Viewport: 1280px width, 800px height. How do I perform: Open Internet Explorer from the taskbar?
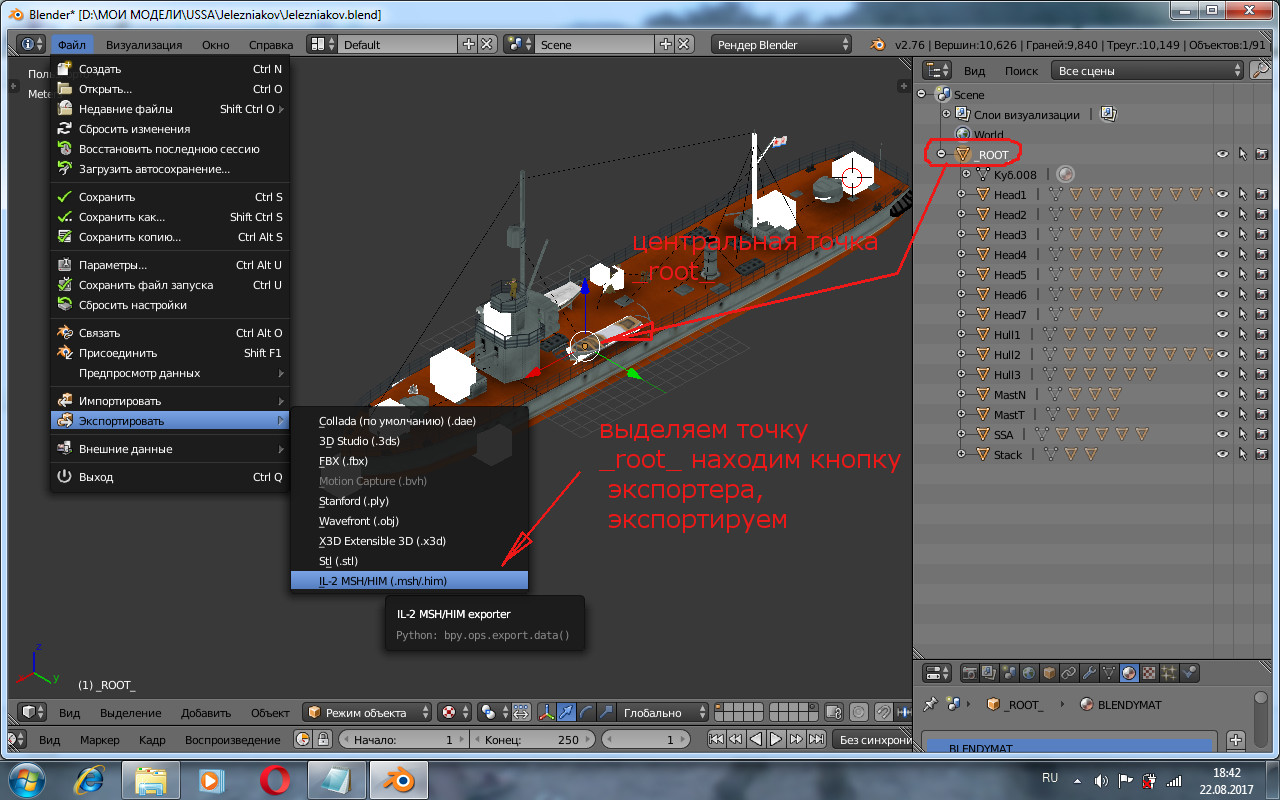click(89, 778)
